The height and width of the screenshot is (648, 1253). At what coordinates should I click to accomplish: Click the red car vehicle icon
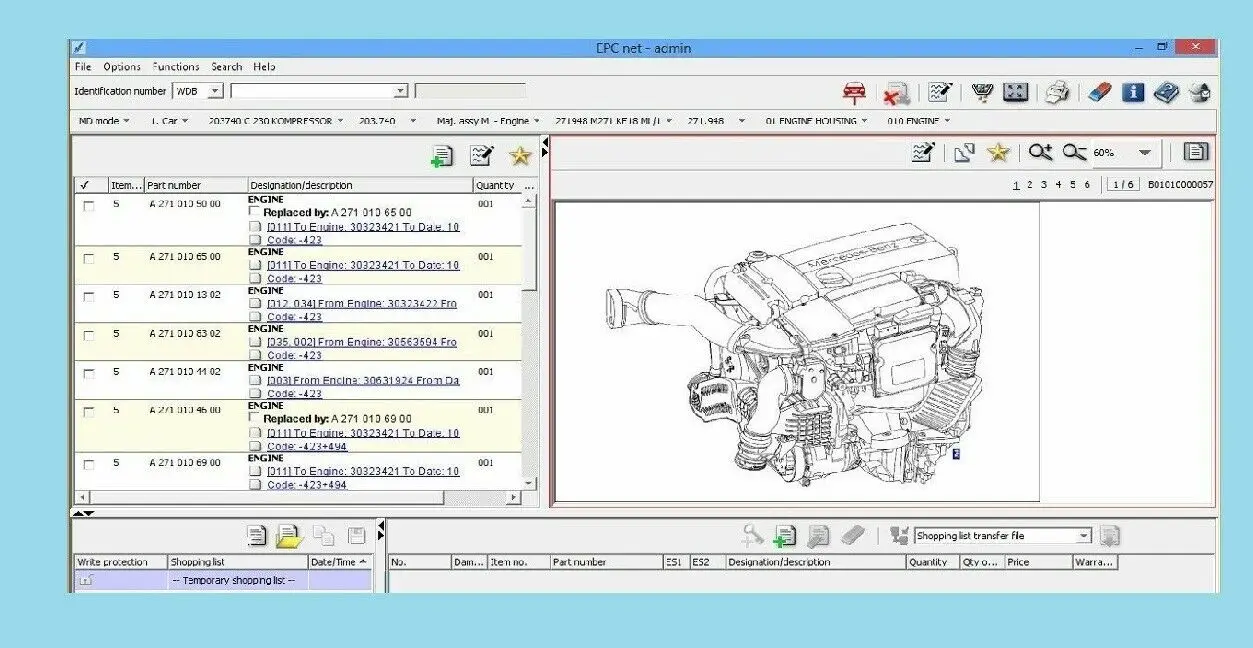[x=854, y=93]
